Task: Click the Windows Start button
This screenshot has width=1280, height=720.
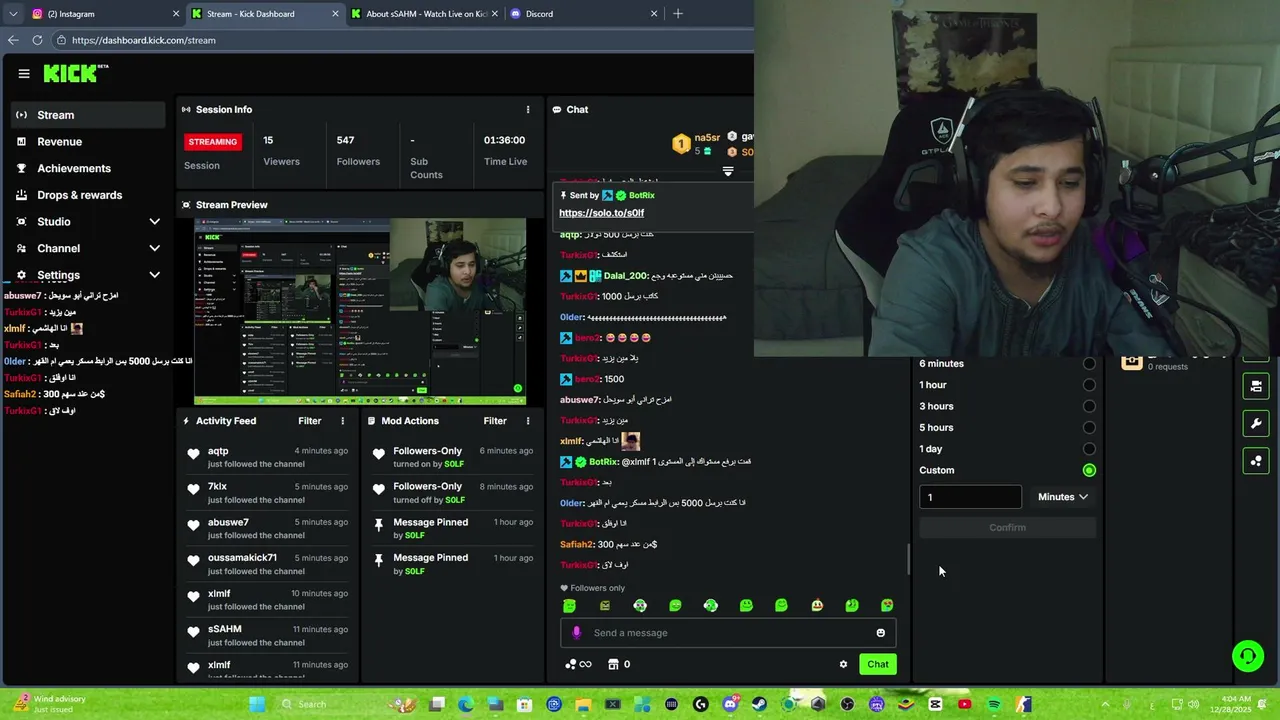Action: (x=257, y=704)
